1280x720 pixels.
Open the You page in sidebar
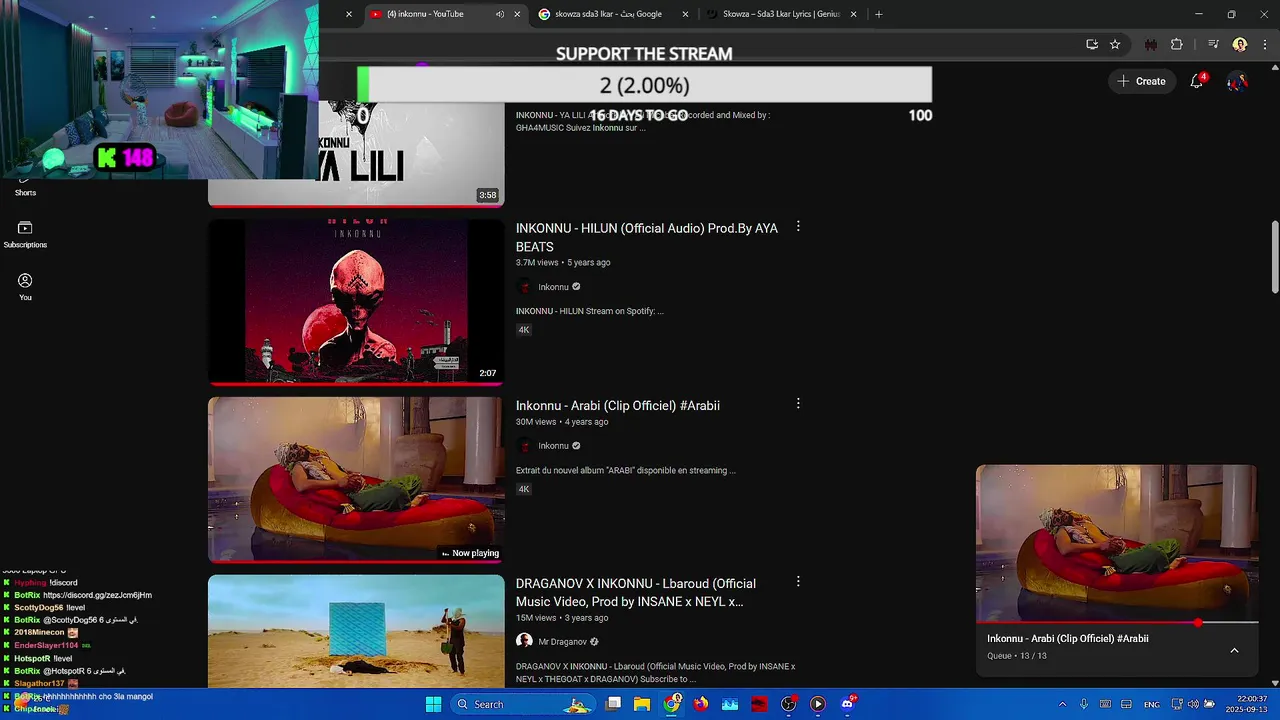25,287
